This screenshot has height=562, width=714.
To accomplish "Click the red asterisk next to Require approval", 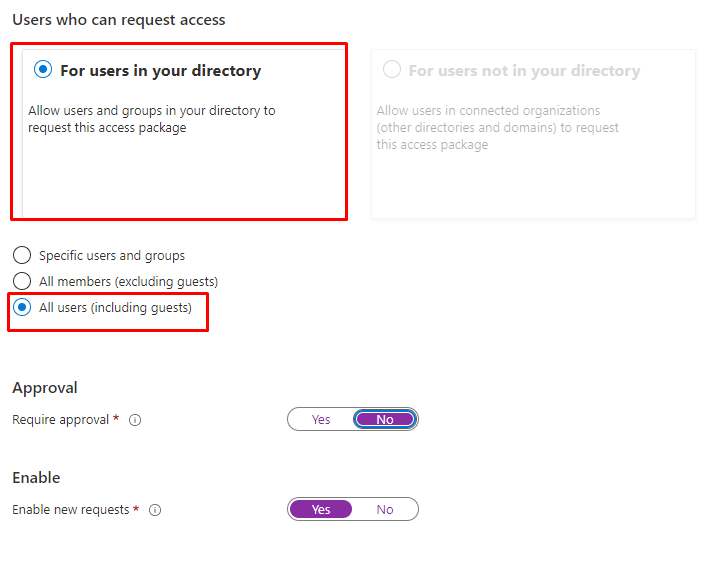I will [116, 419].
